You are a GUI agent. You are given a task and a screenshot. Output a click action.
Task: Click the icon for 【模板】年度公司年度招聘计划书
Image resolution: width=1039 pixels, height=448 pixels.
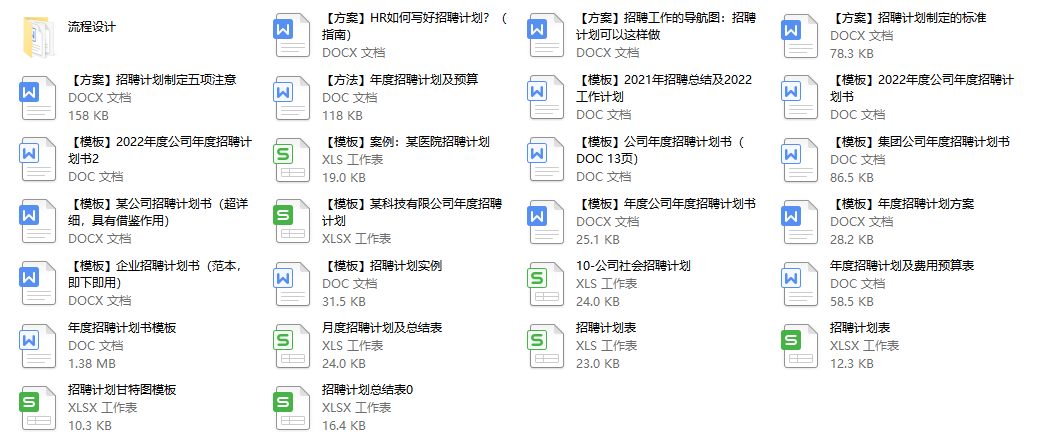[x=546, y=222]
